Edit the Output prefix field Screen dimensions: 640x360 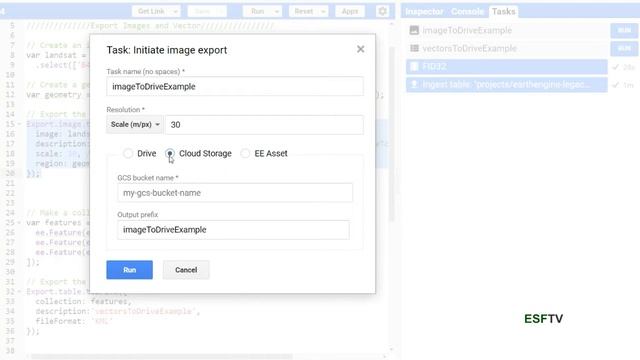[x=233, y=230]
